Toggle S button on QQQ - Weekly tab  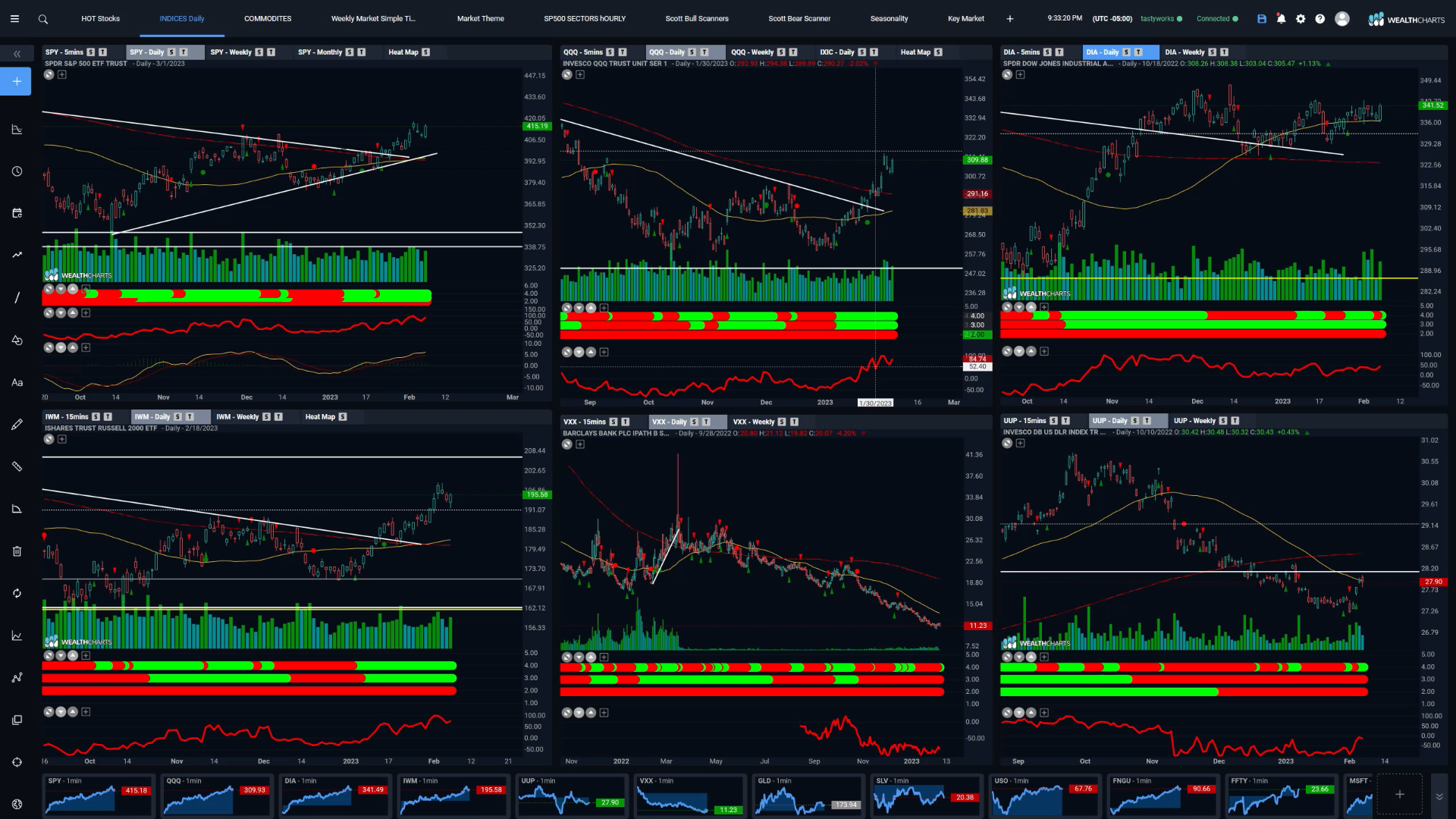781,52
